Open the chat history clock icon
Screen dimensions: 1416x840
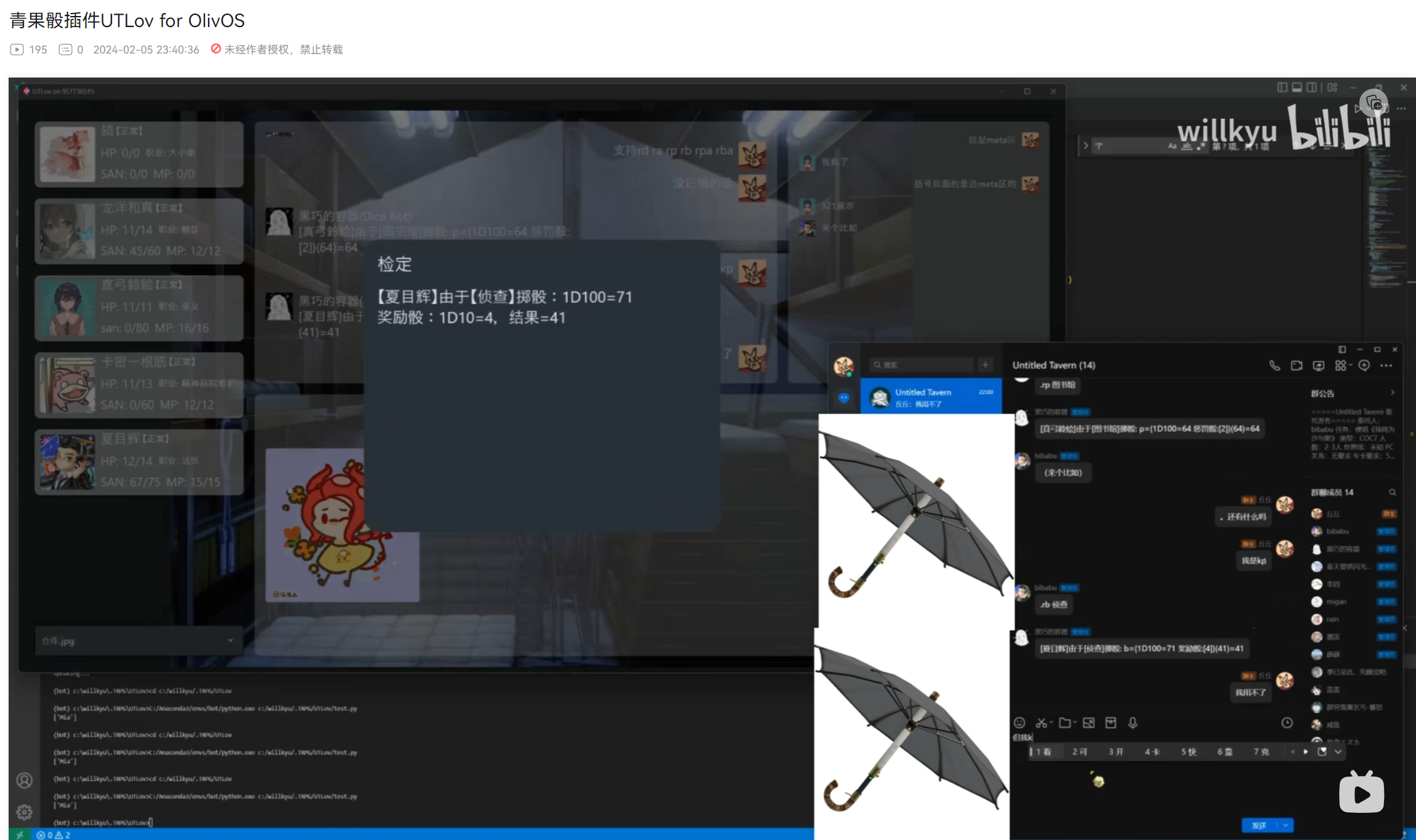pyautogui.click(x=1287, y=723)
